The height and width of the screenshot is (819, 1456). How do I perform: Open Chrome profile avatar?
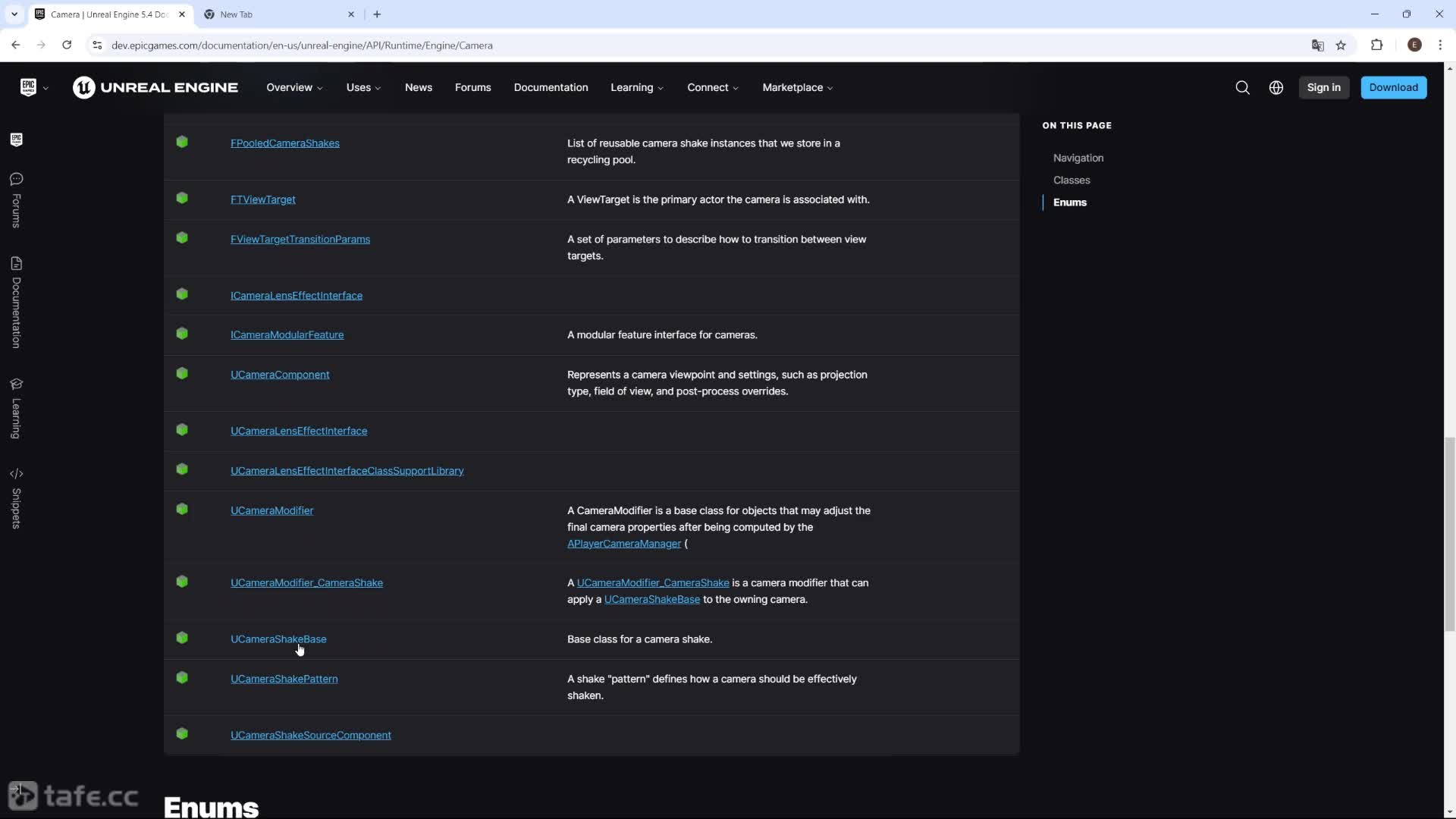[1414, 45]
